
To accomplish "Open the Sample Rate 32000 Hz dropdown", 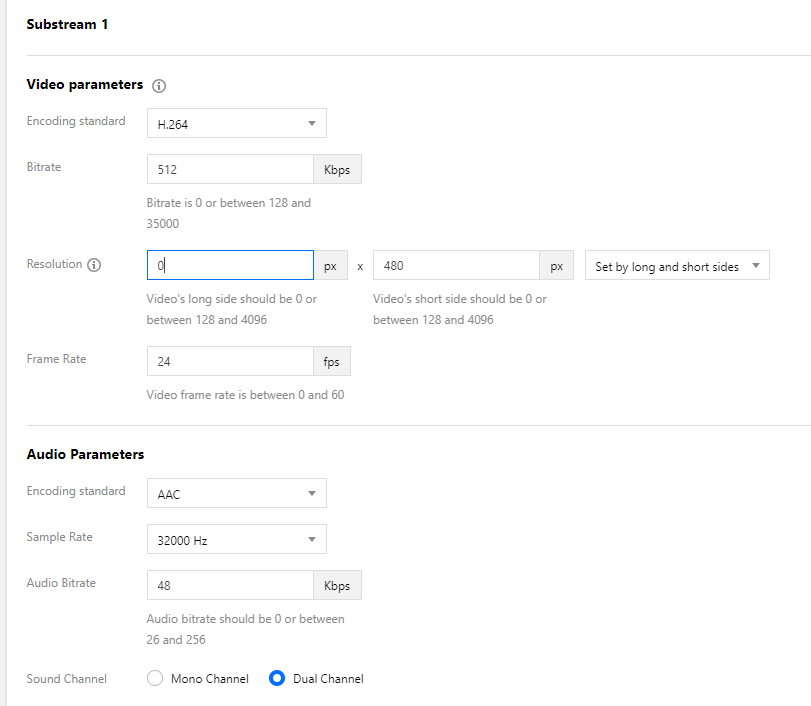I will 237,539.
